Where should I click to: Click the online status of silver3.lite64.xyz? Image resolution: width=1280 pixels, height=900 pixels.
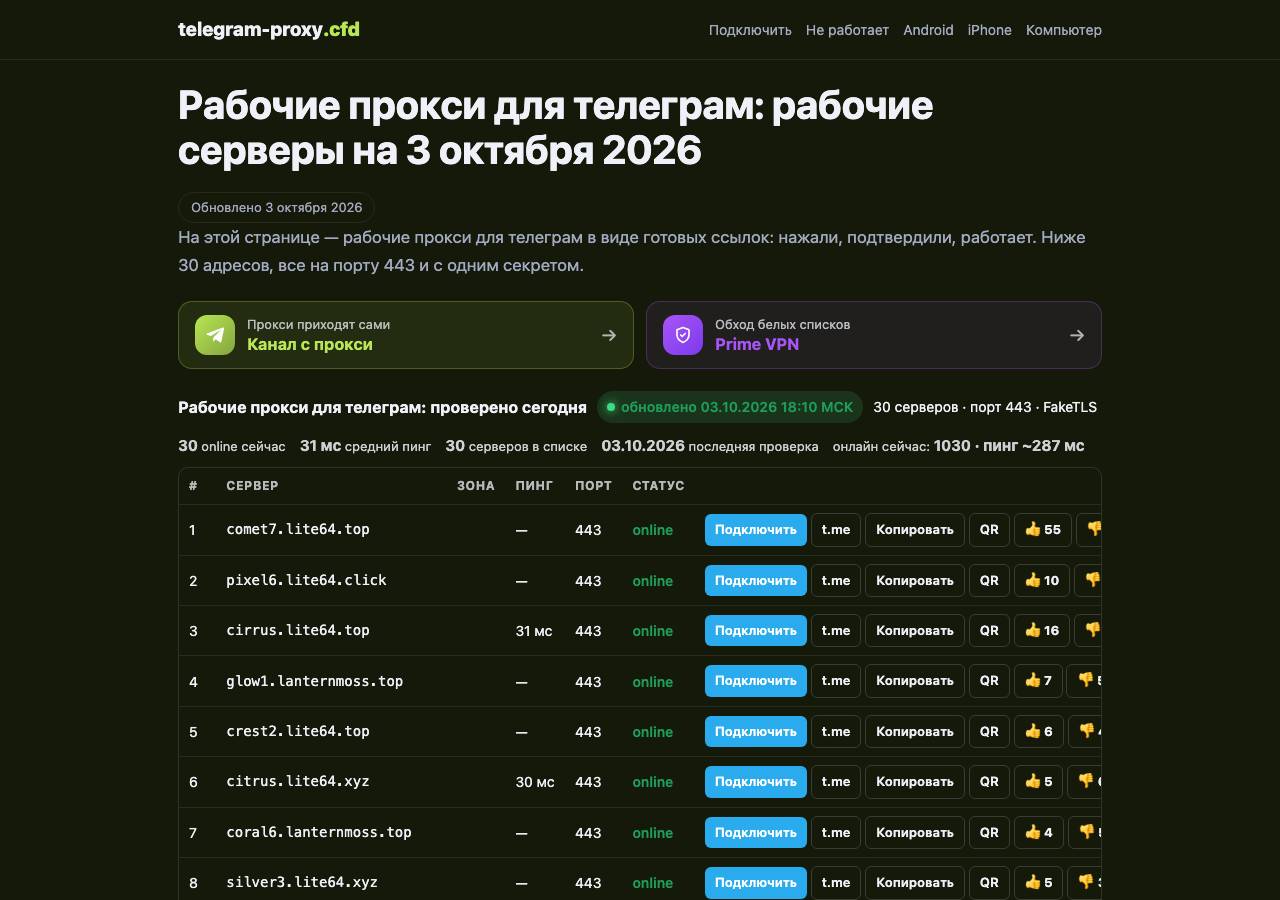[x=653, y=883]
